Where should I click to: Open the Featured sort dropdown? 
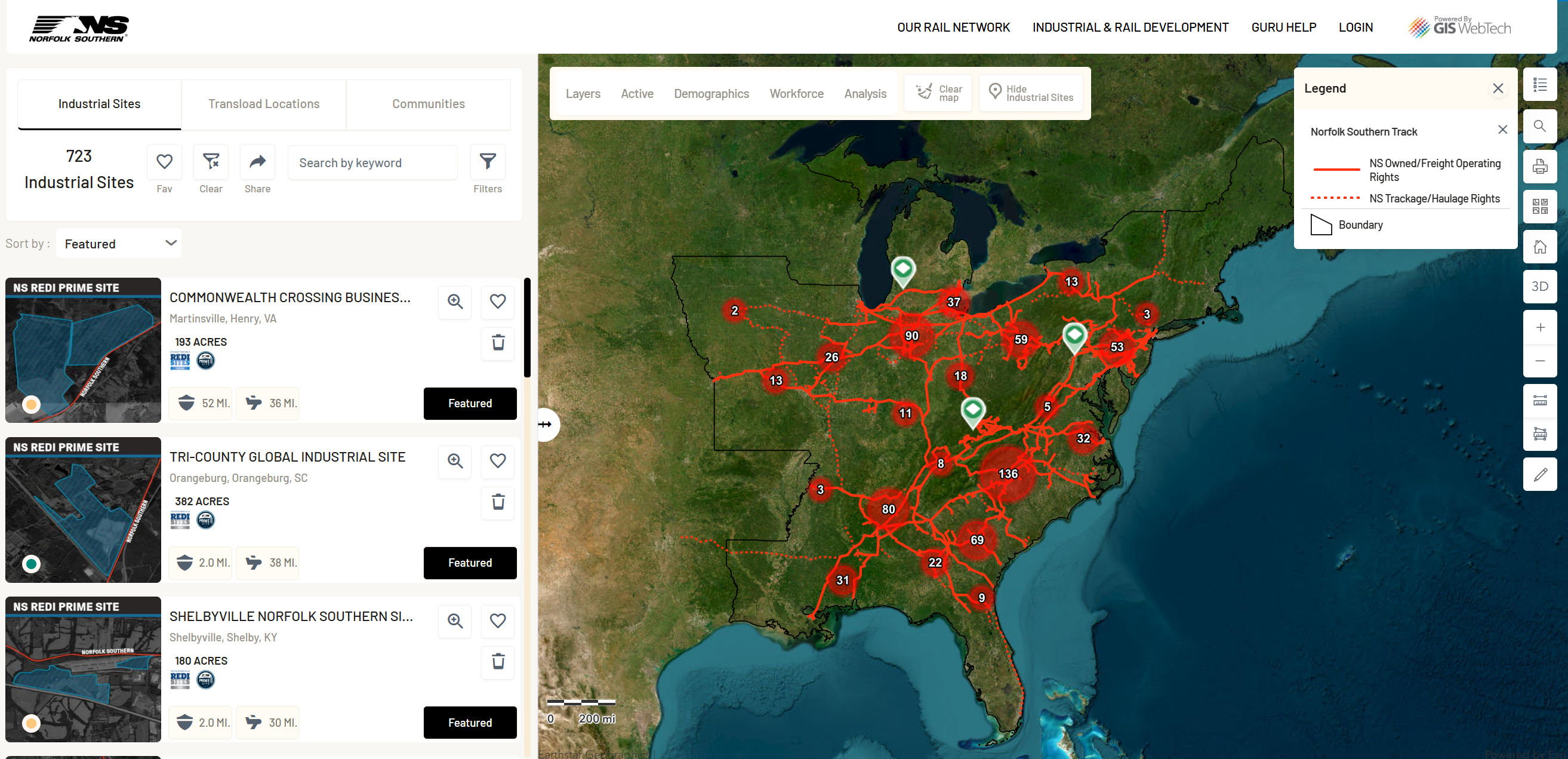click(x=119, y=244)
